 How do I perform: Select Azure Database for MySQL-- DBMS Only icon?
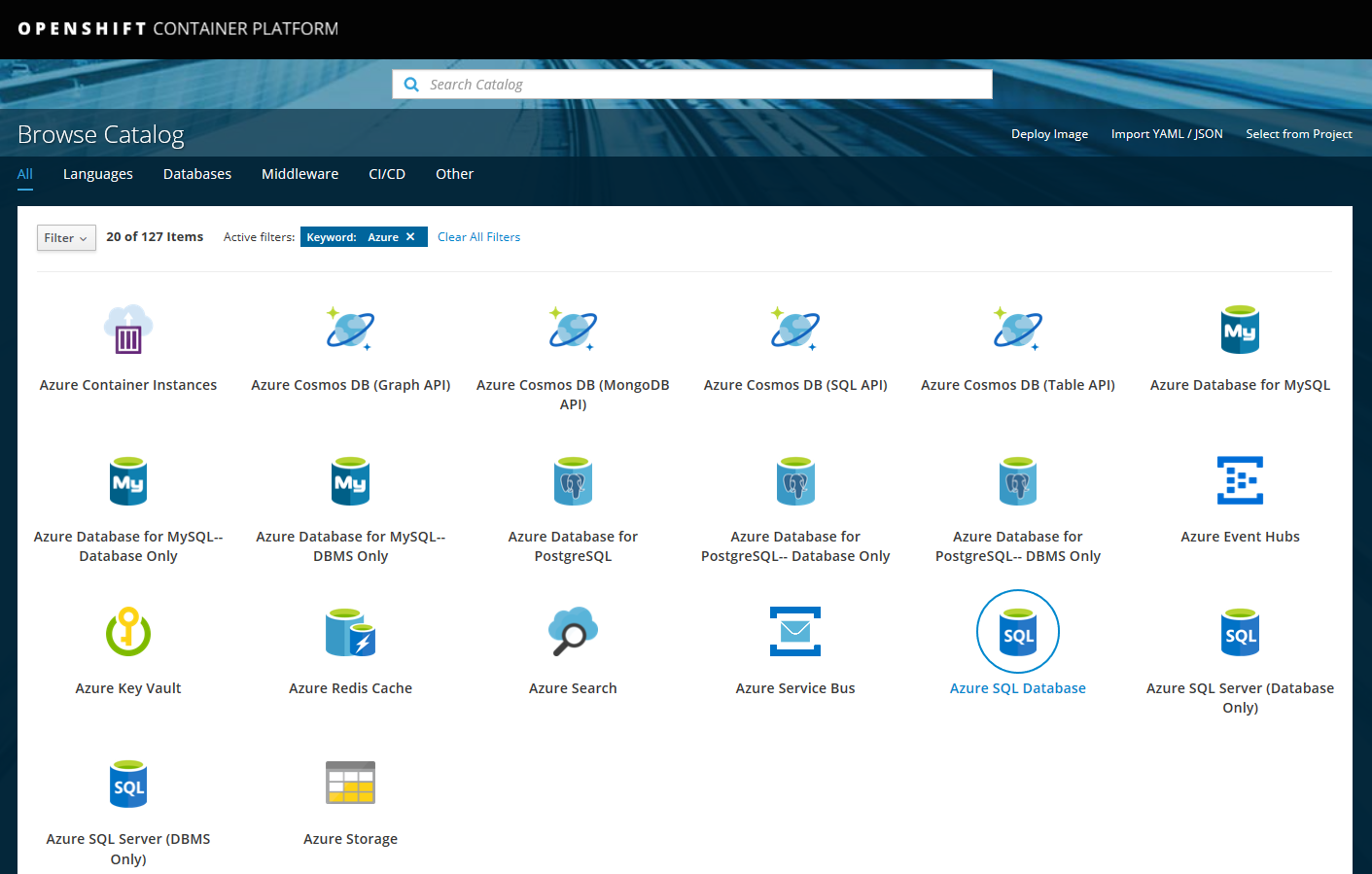[x=351, y=481]
